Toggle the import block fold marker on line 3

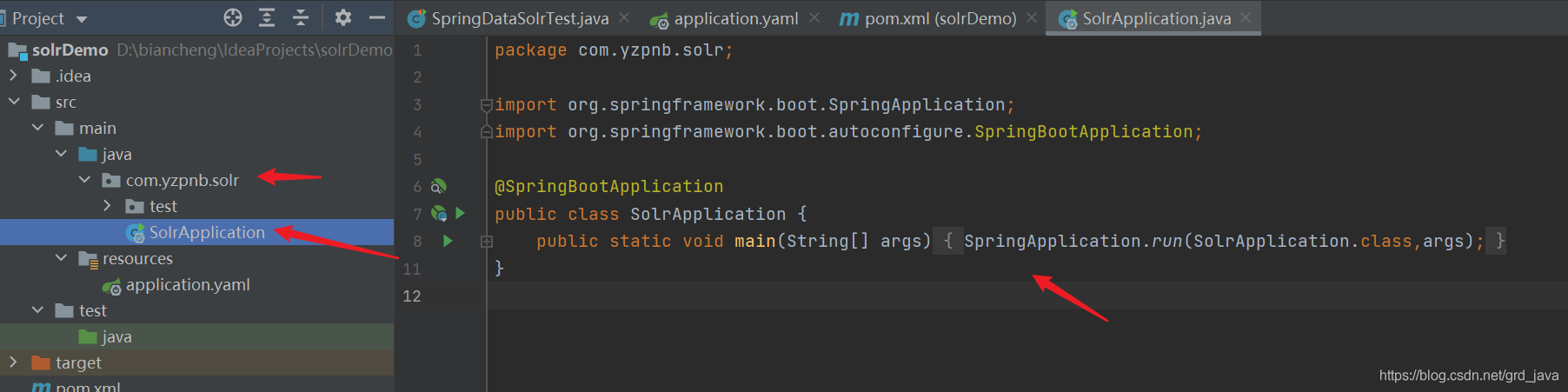click(487, 105)
